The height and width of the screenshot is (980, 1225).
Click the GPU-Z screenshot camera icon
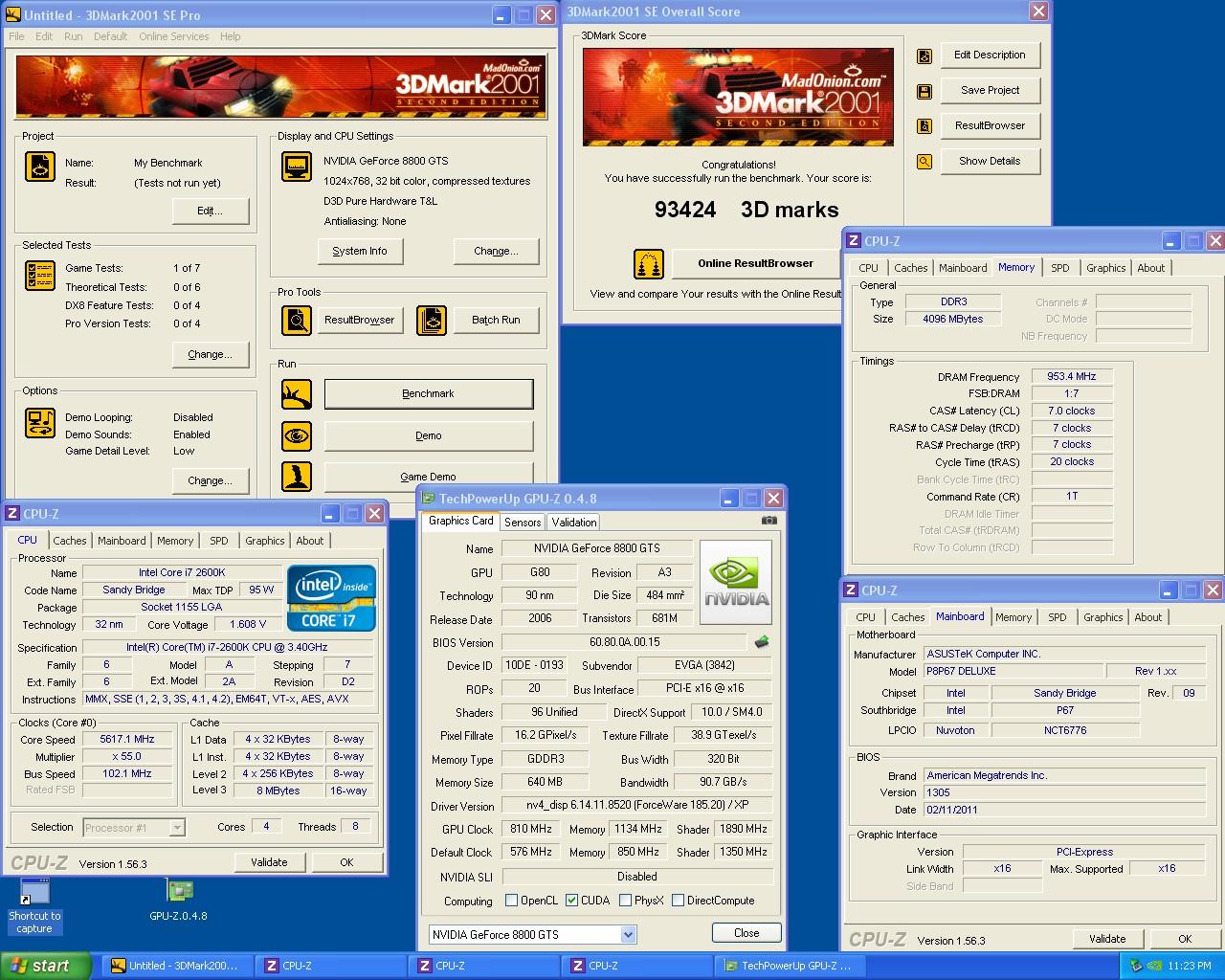tap(768, 521)
